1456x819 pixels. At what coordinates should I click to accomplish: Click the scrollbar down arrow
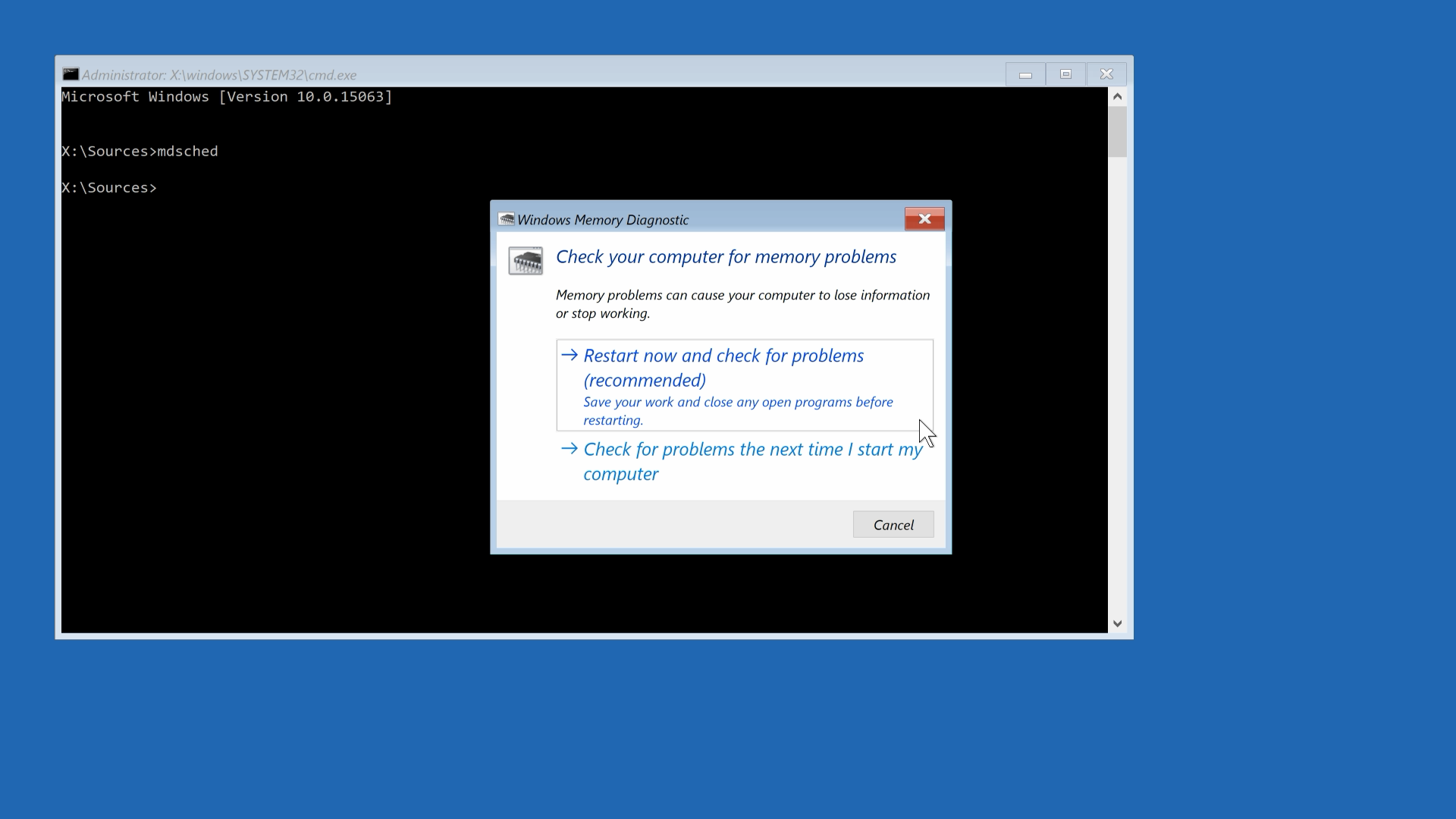coord(1117,622)
